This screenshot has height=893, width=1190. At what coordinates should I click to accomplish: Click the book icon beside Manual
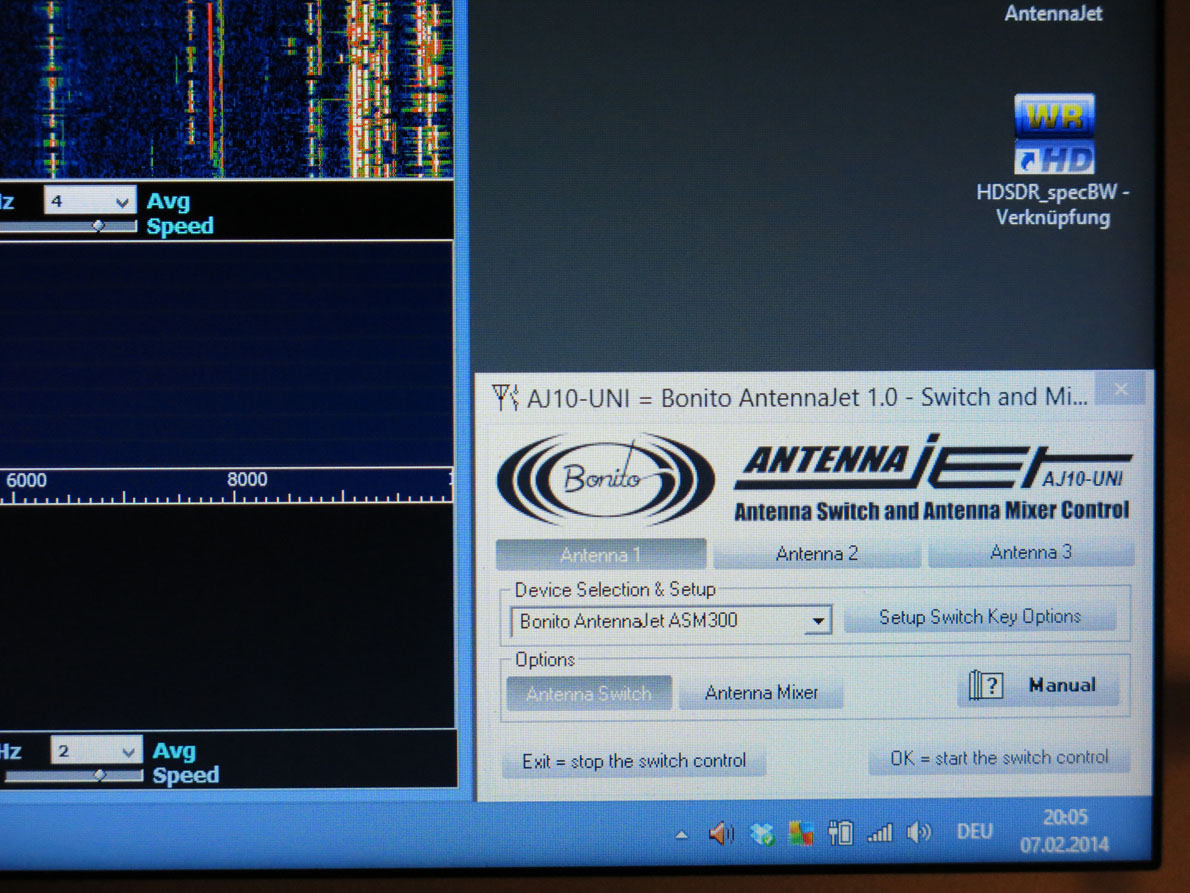[x=986, y=685]
